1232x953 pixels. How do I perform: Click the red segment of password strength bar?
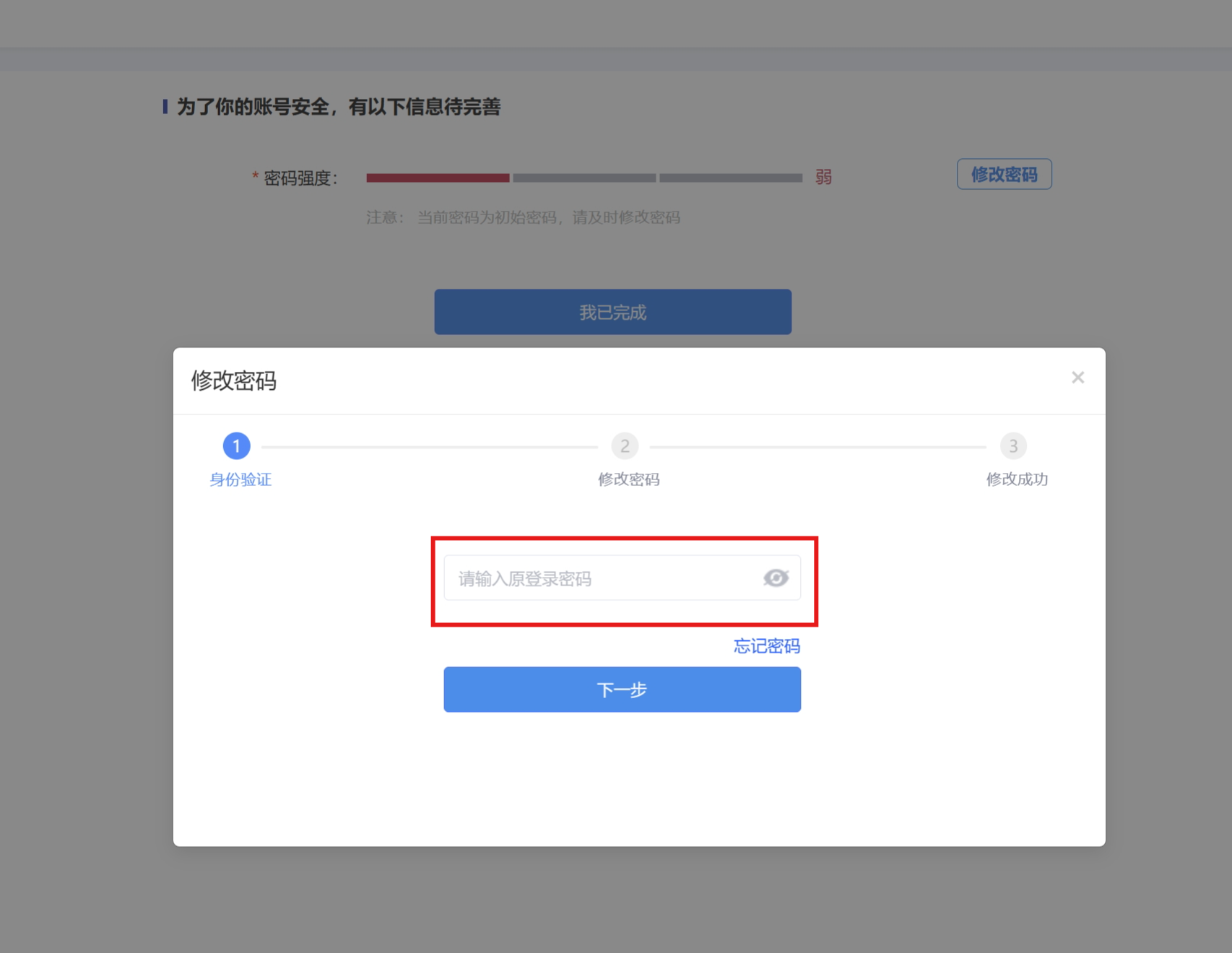[x=438, y=178]
